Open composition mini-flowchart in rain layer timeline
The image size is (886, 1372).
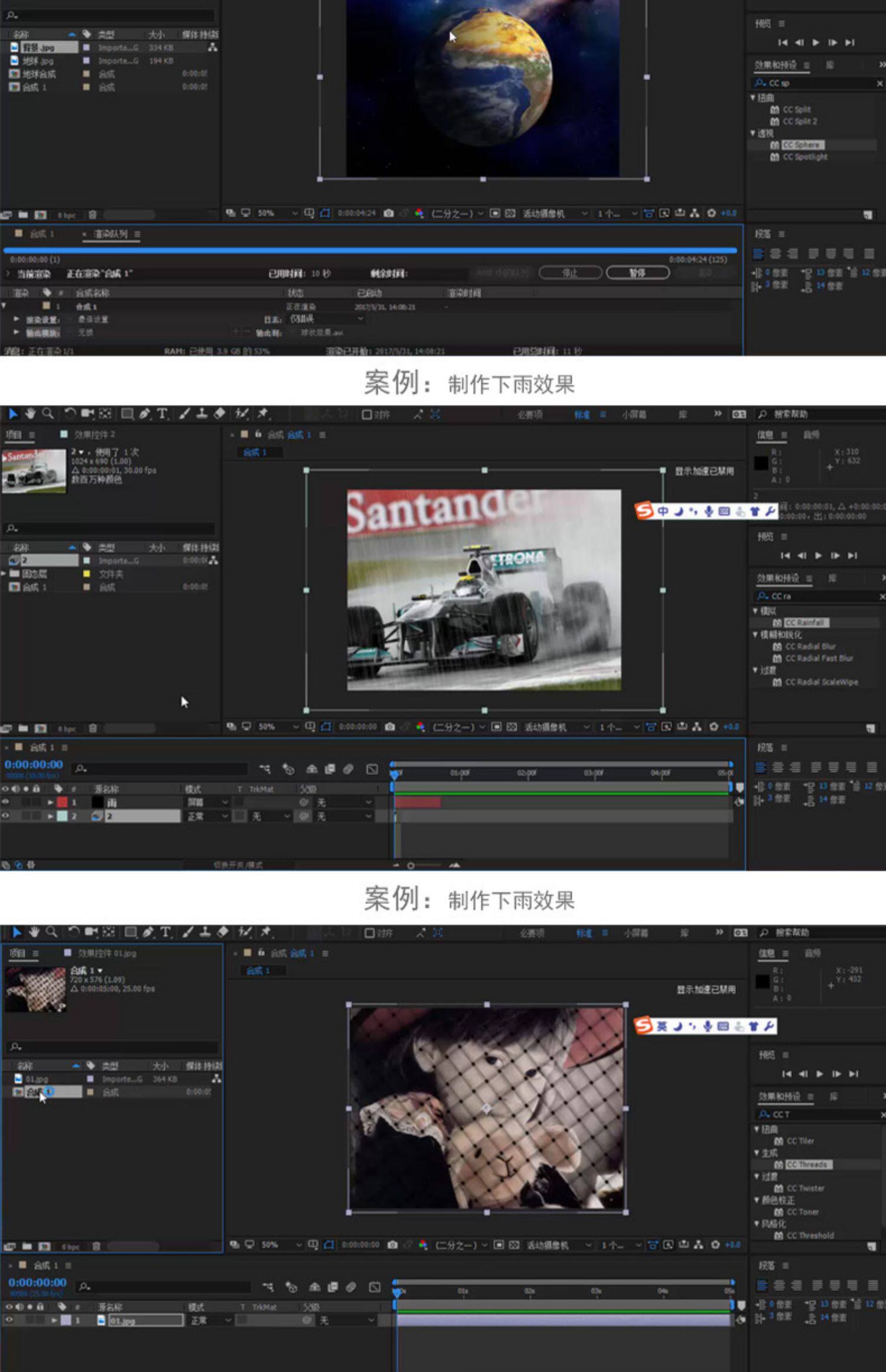pos(265,769)
